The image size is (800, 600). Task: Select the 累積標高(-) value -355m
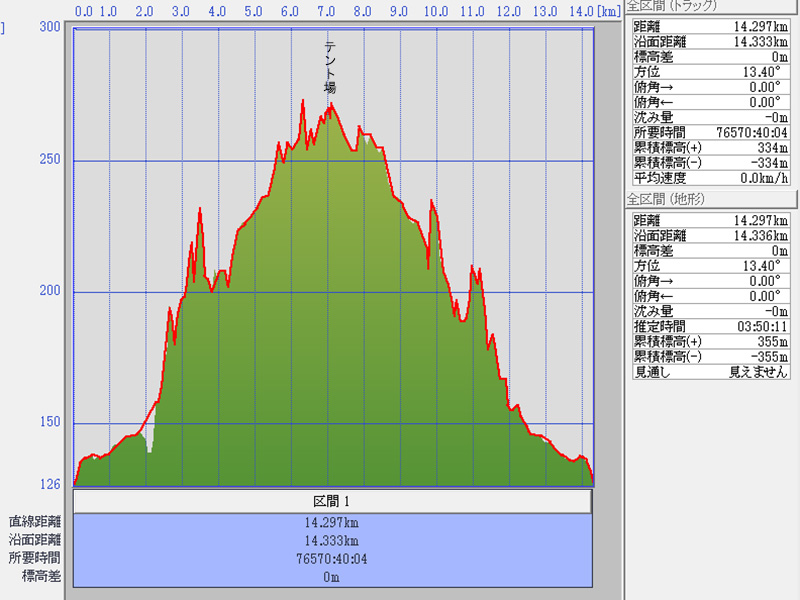point(764,356)
